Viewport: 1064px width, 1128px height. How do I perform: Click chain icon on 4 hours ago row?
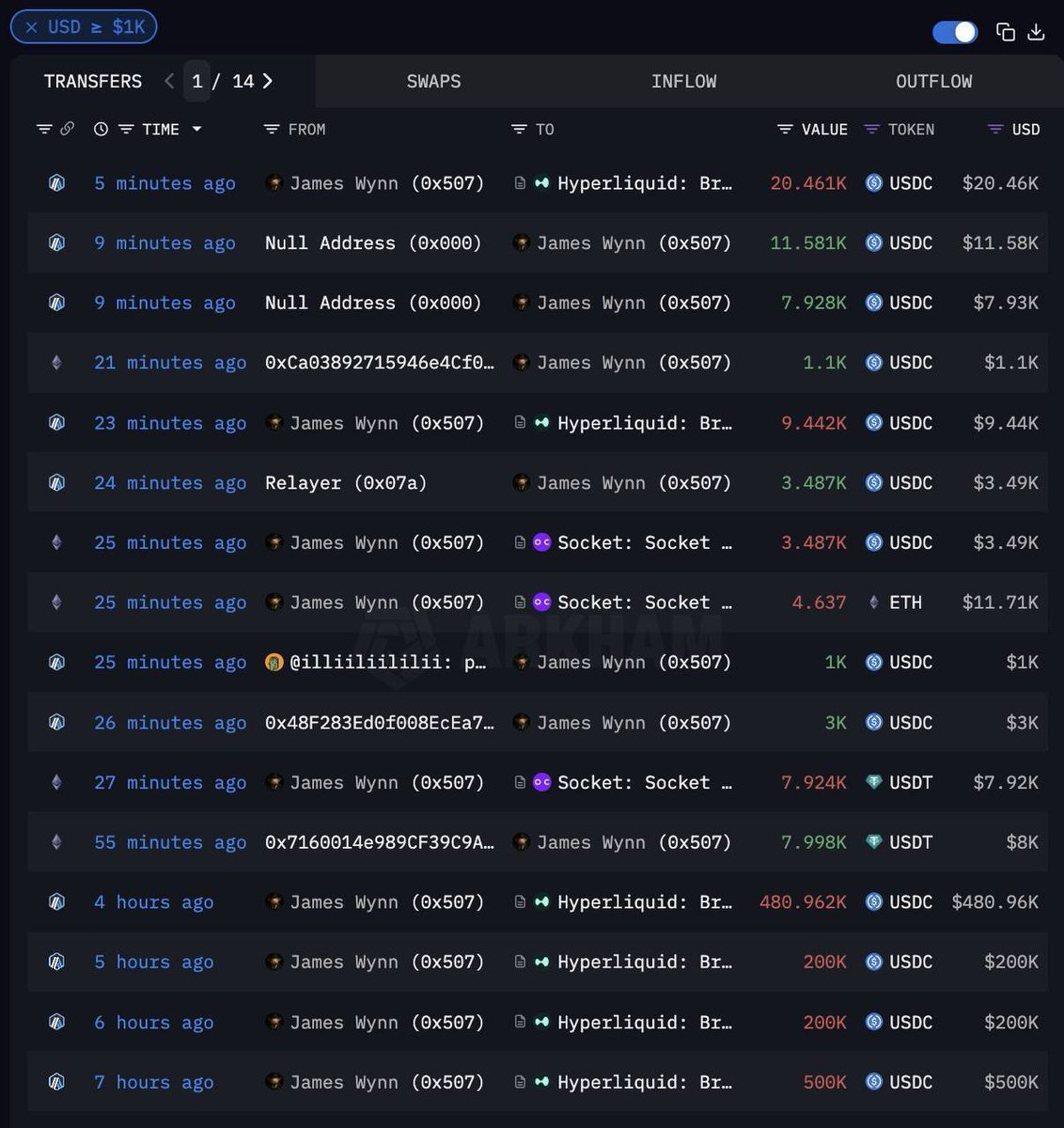[56, 902]
